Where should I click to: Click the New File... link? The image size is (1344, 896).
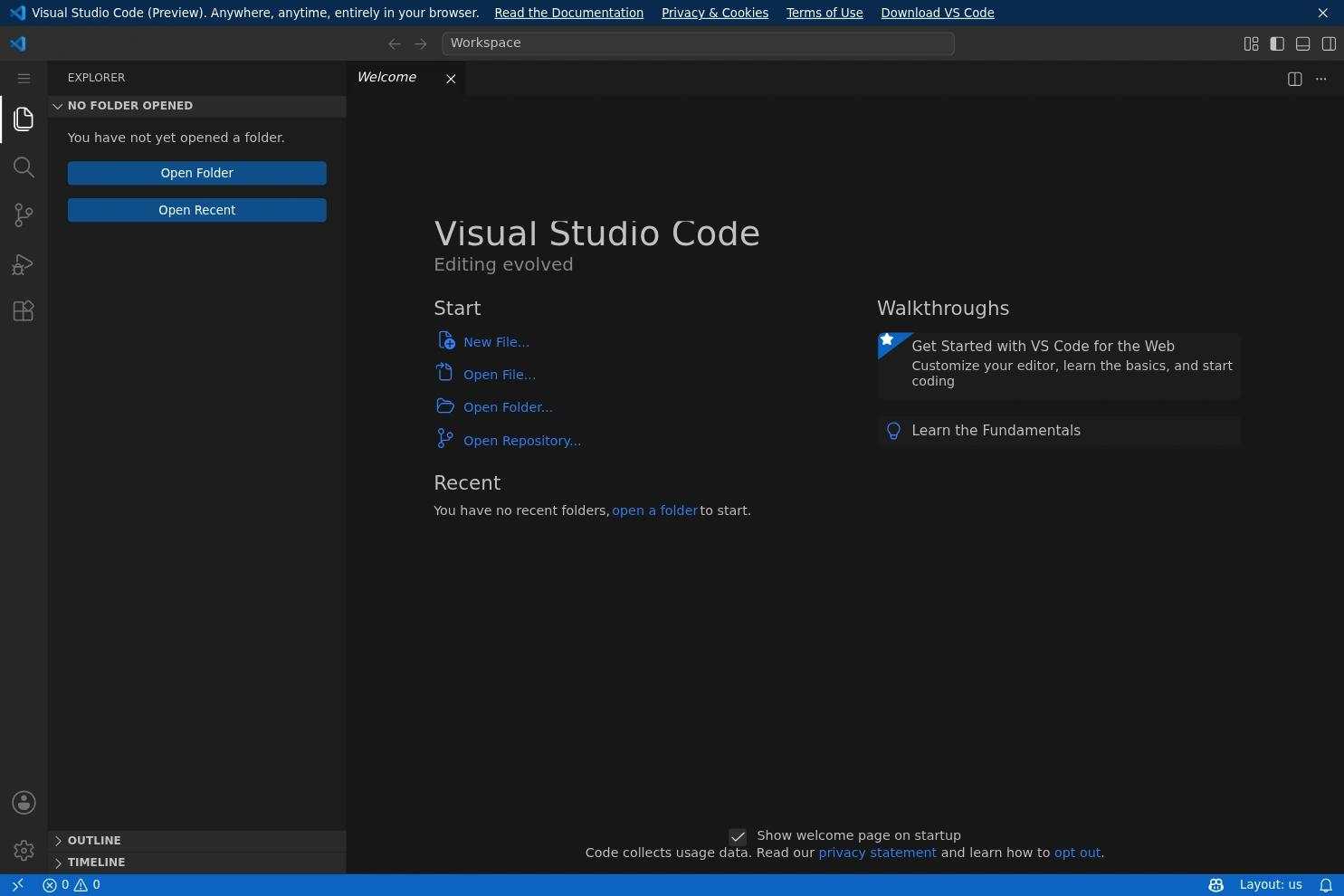point(483,342)
